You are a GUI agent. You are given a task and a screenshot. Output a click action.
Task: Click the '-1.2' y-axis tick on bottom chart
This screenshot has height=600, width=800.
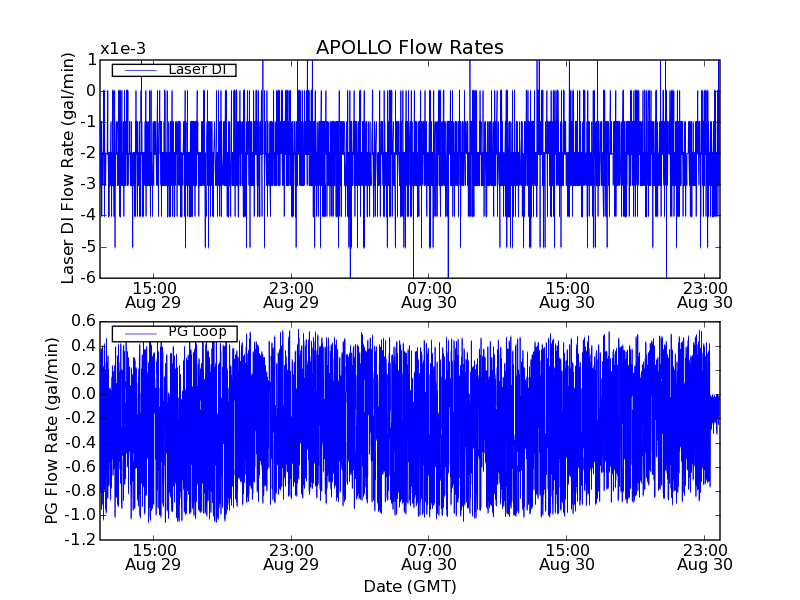(80, 539)
